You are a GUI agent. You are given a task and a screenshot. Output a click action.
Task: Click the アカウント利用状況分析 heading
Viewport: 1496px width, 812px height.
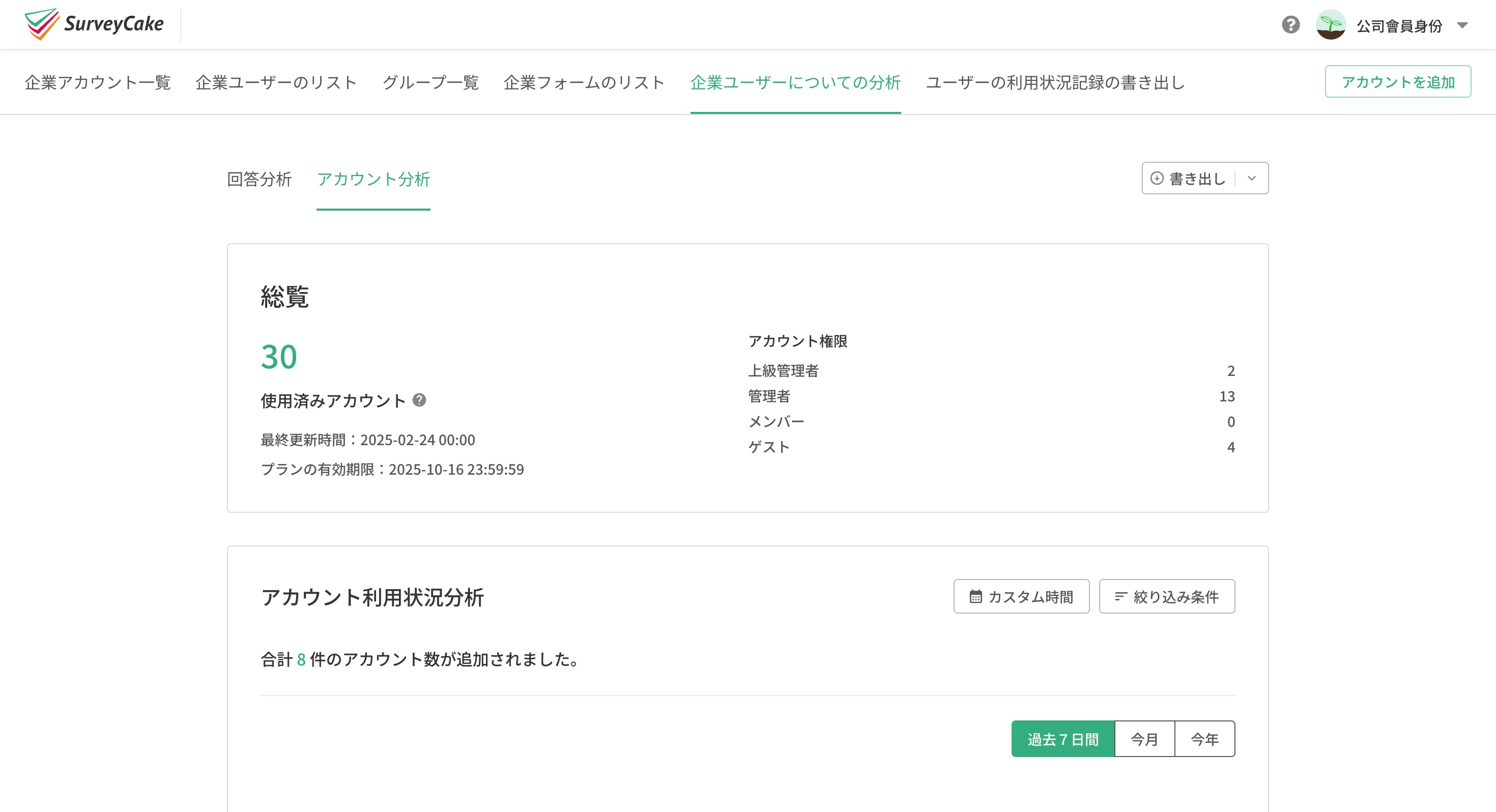(372, 597)
